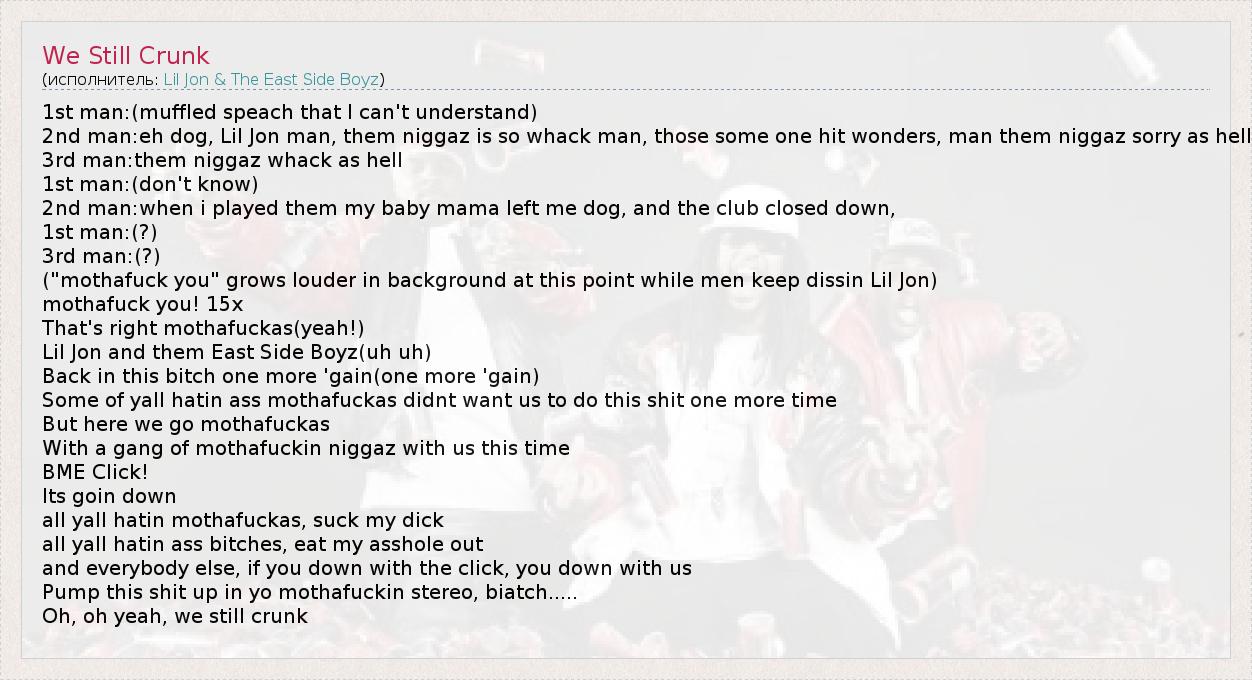Click the lyric line ending in "15x"
This screenshot has height=680, width=1252.
pos(142,304)
